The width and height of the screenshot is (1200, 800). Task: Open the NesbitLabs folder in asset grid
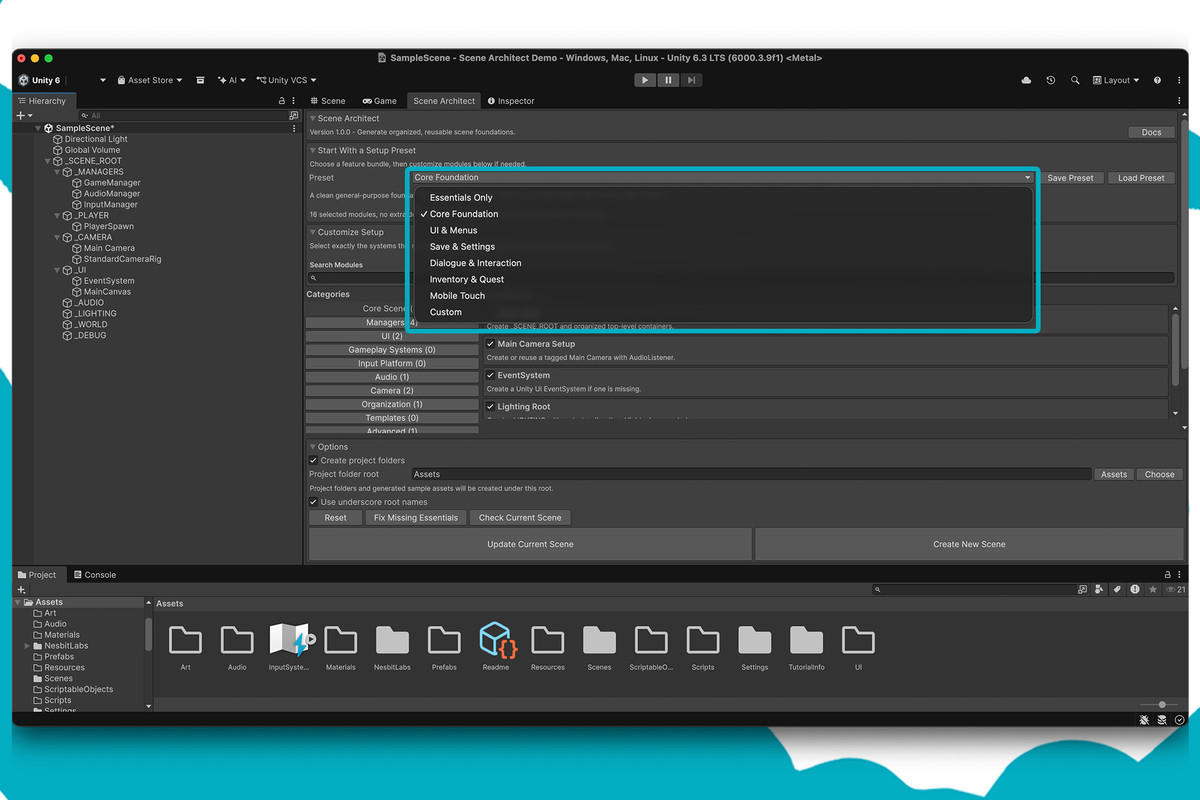click(392, 640)
